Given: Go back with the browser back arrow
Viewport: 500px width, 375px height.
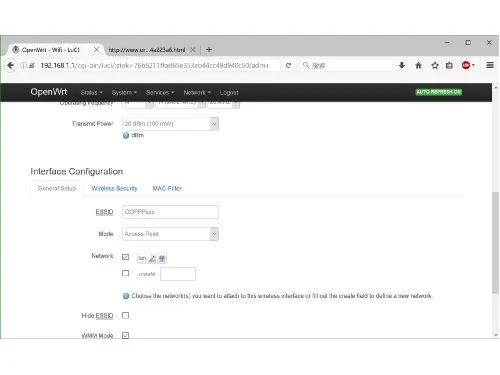Looking at the screenshot, I should click(10, 65).
